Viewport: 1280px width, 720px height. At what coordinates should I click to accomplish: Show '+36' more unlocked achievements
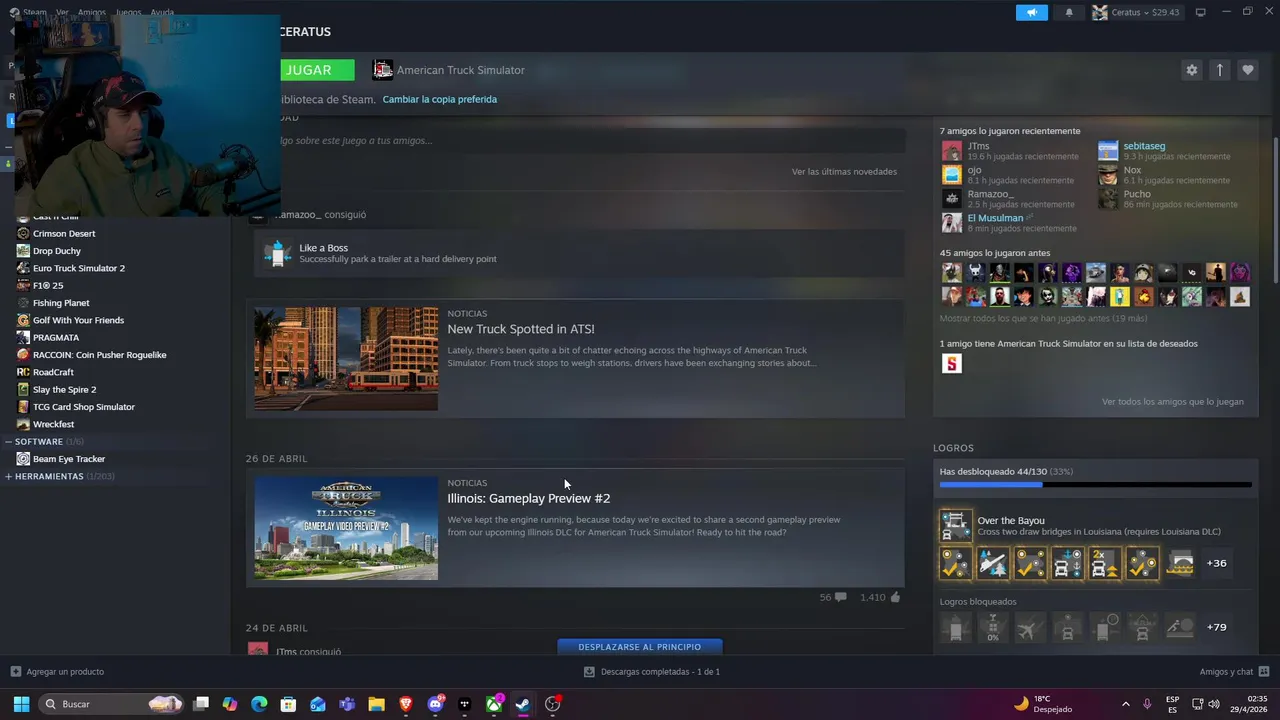(1216, 563)
